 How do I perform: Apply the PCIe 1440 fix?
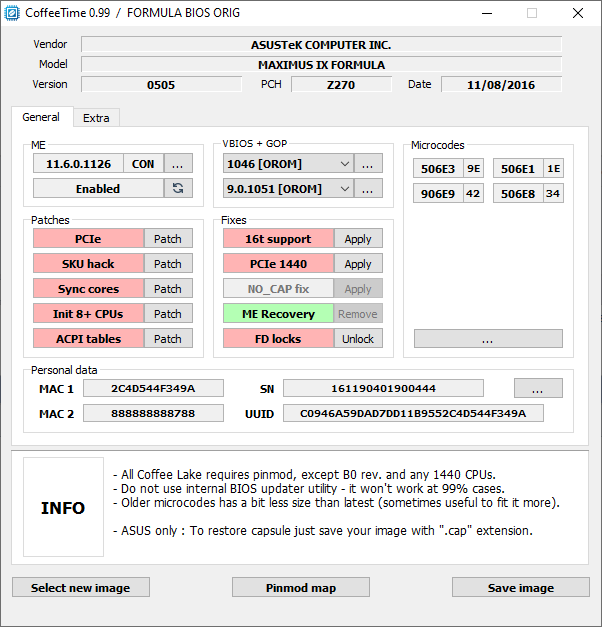click(x=358, y=264)
